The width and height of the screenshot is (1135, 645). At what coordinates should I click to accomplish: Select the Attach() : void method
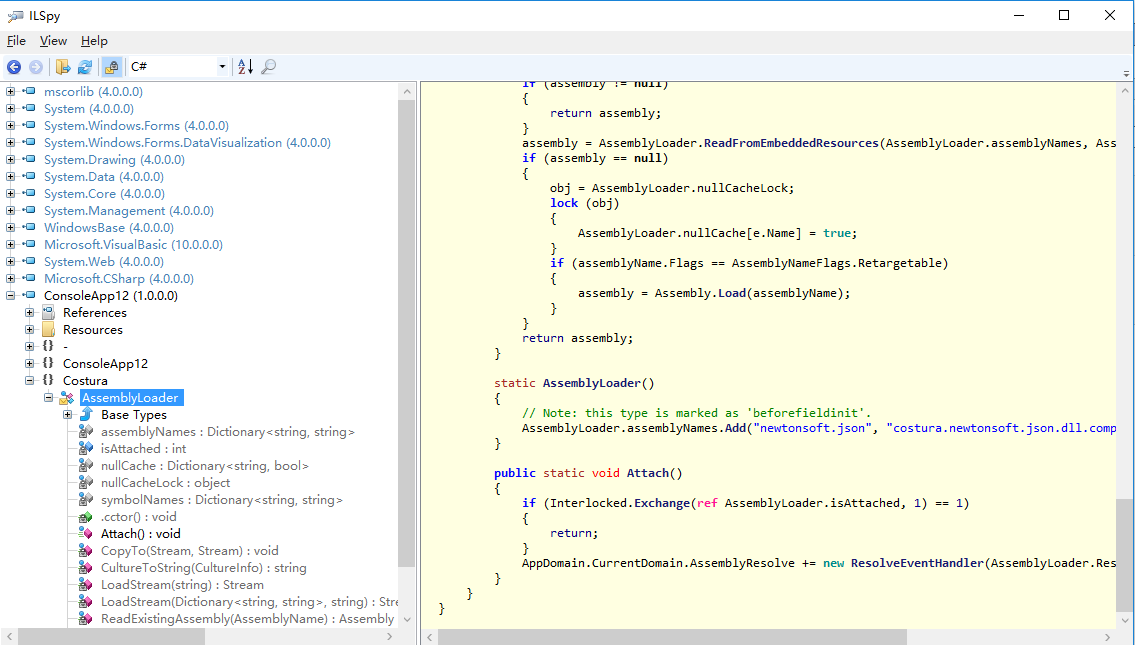click(x=140, y=534)
